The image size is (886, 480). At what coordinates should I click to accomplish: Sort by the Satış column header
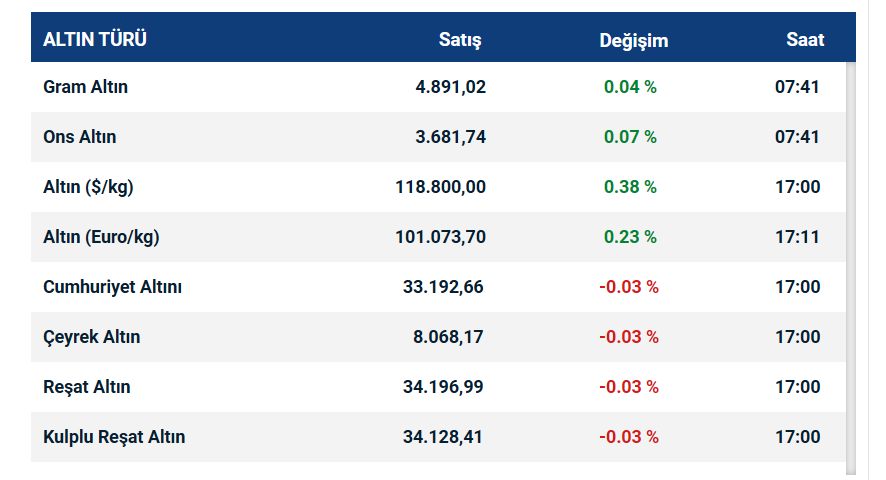tap(460, 40)
